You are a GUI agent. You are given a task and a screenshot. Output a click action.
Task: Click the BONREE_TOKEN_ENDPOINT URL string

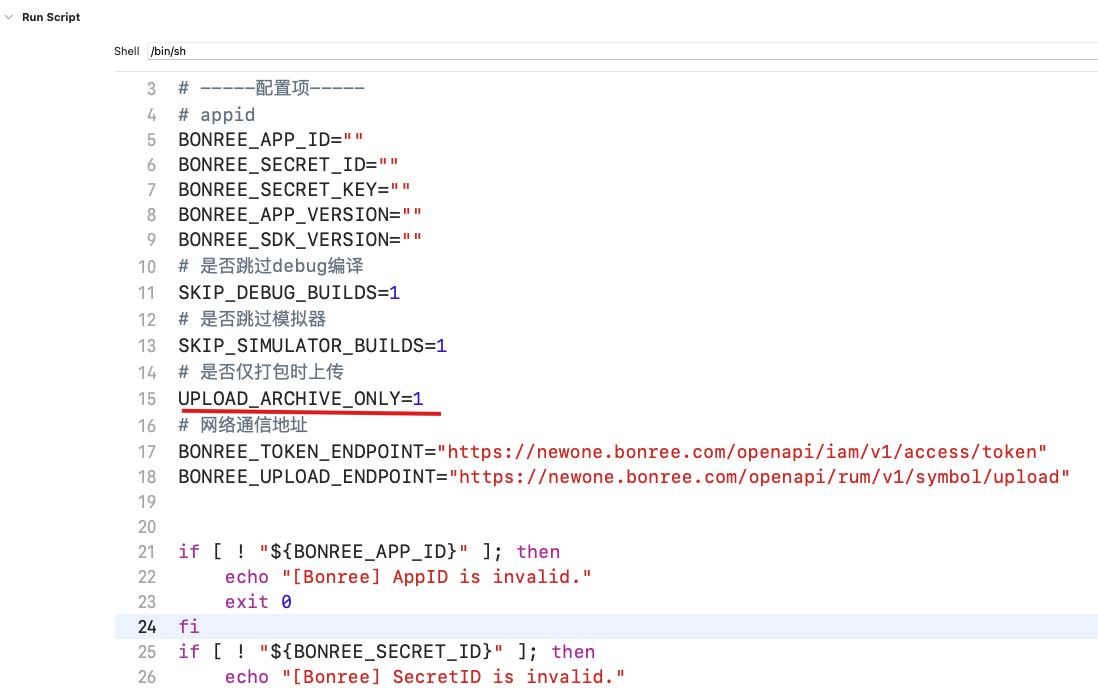[742, 452]
